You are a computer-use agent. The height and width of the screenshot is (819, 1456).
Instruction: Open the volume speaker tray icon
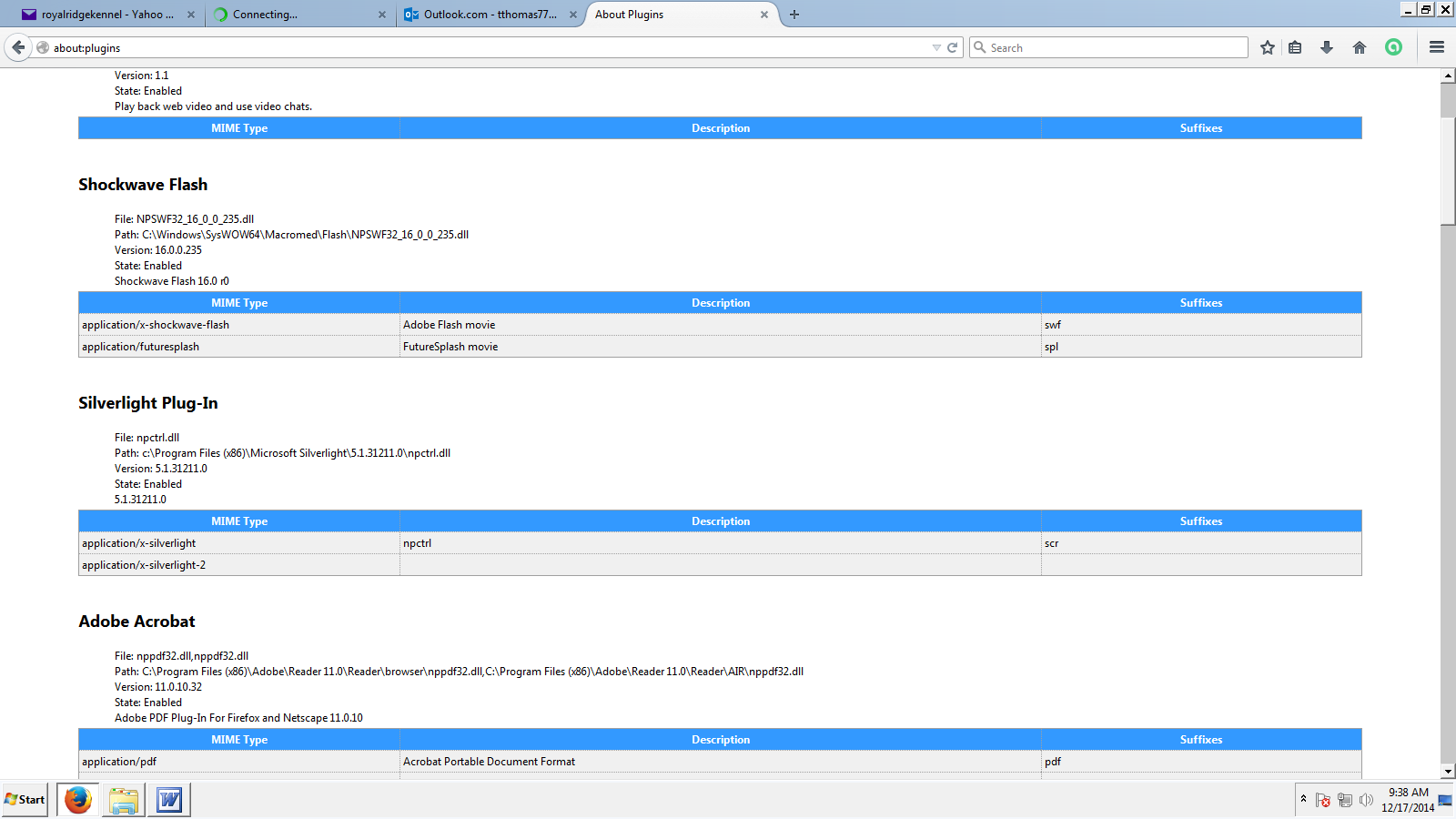click(1366, 801)
